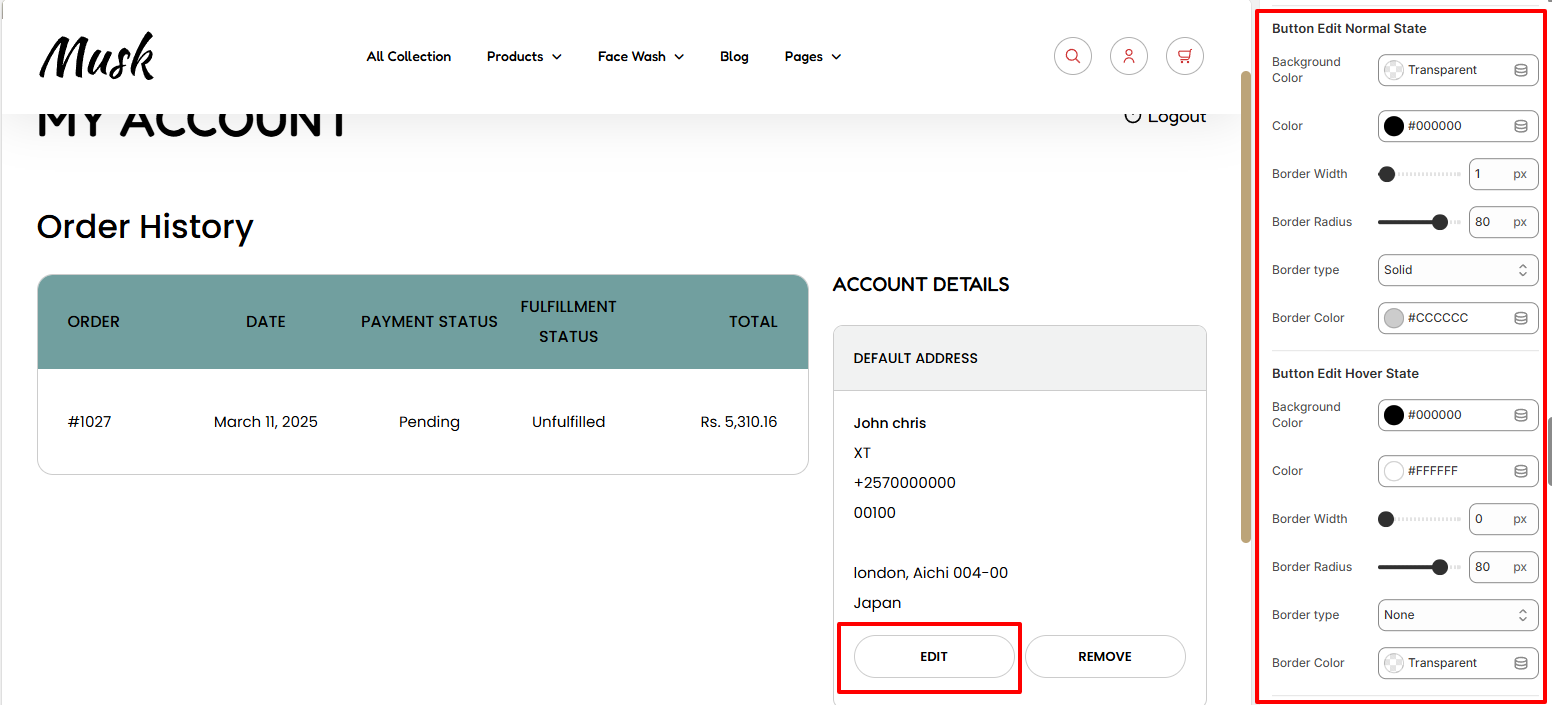Click Hover State Border Width slider handle
Viewport: 1552px width, 705px height.
tap(1386, 519)
